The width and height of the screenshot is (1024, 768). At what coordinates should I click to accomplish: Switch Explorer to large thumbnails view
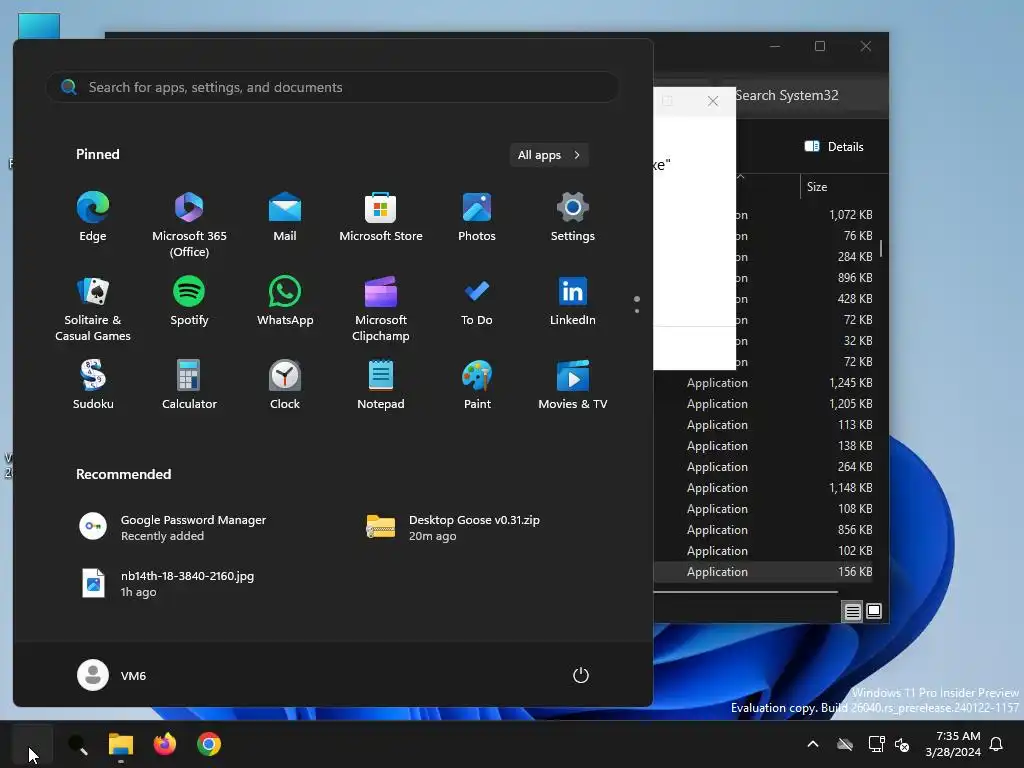874,611
